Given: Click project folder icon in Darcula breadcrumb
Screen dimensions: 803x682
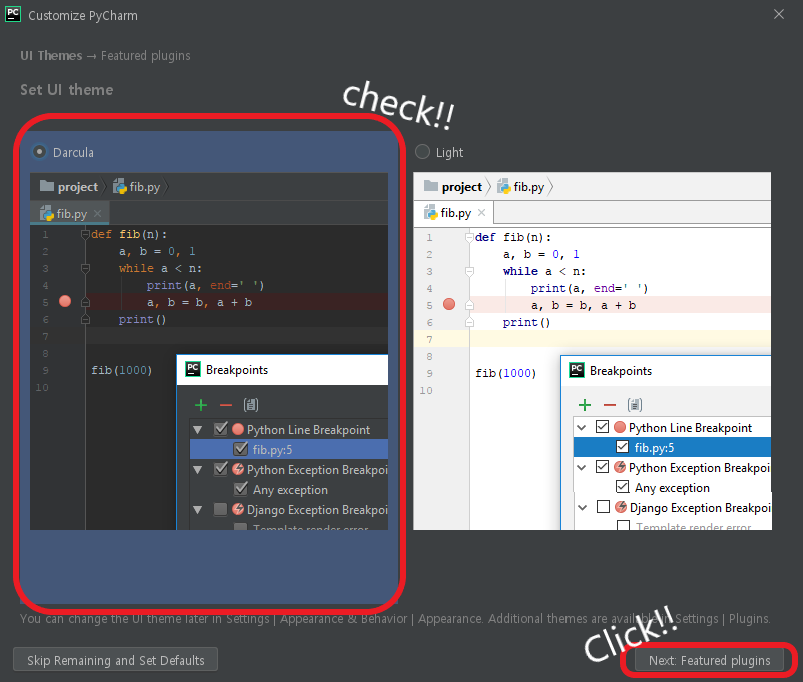Looking at the screenshot, I should tap(47, 186).
